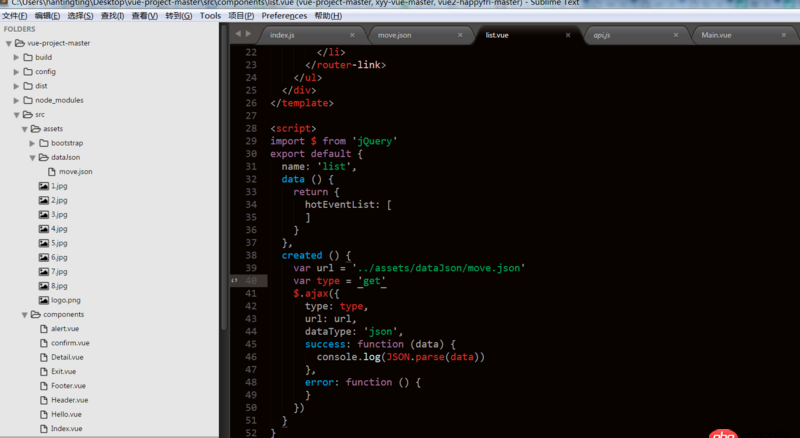Select the logo.png image icon

tap(44, 300)
